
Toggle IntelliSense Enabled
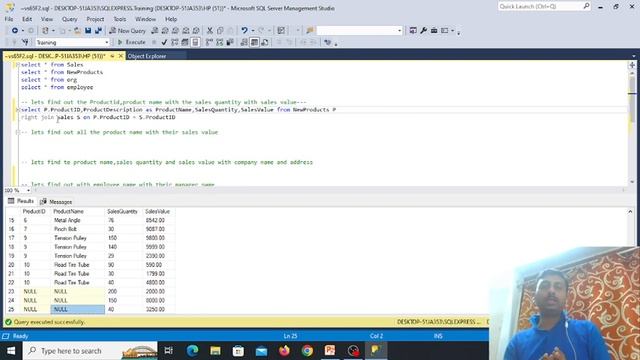pos(195,42)
